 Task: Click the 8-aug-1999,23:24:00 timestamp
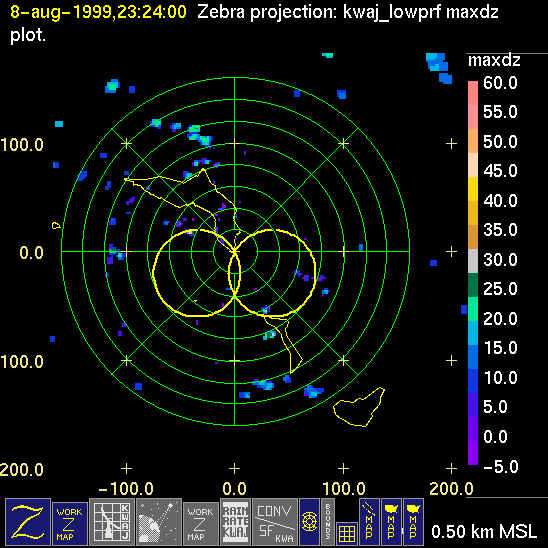[x=98, y=12]
